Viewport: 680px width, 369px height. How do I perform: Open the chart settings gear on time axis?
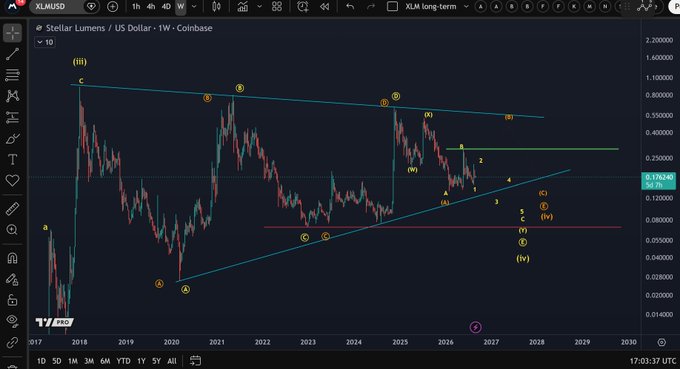click(x=661, y=342)
